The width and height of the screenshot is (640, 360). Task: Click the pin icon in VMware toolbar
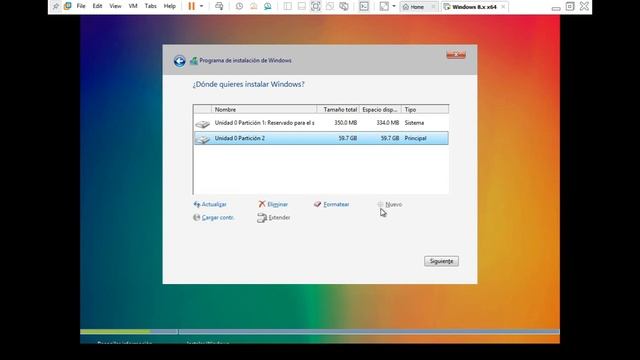coord(56,6)
